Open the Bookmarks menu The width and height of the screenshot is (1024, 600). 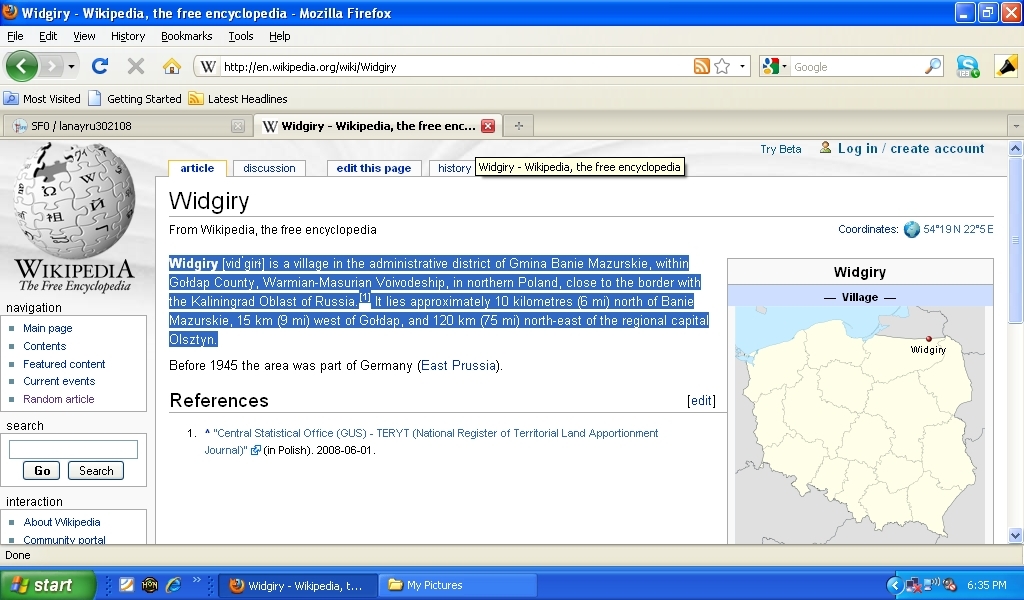(x=186, y=36)
